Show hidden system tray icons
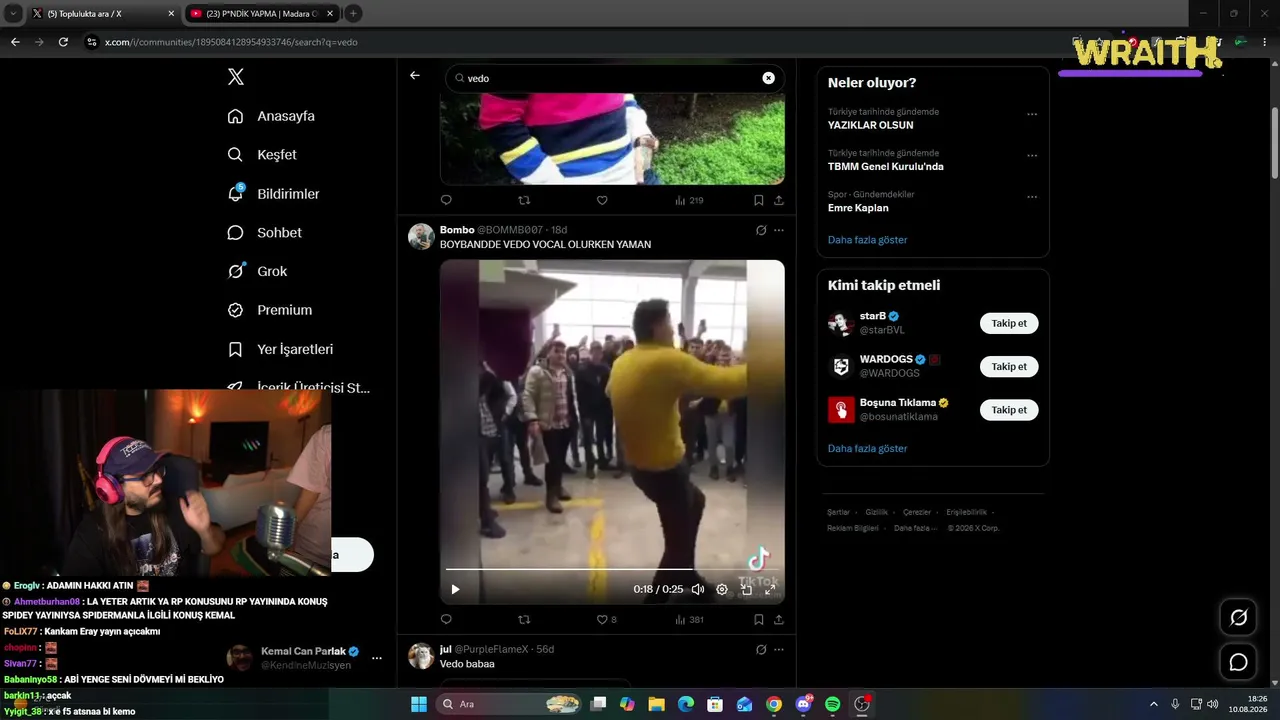 pos(1153,704)
